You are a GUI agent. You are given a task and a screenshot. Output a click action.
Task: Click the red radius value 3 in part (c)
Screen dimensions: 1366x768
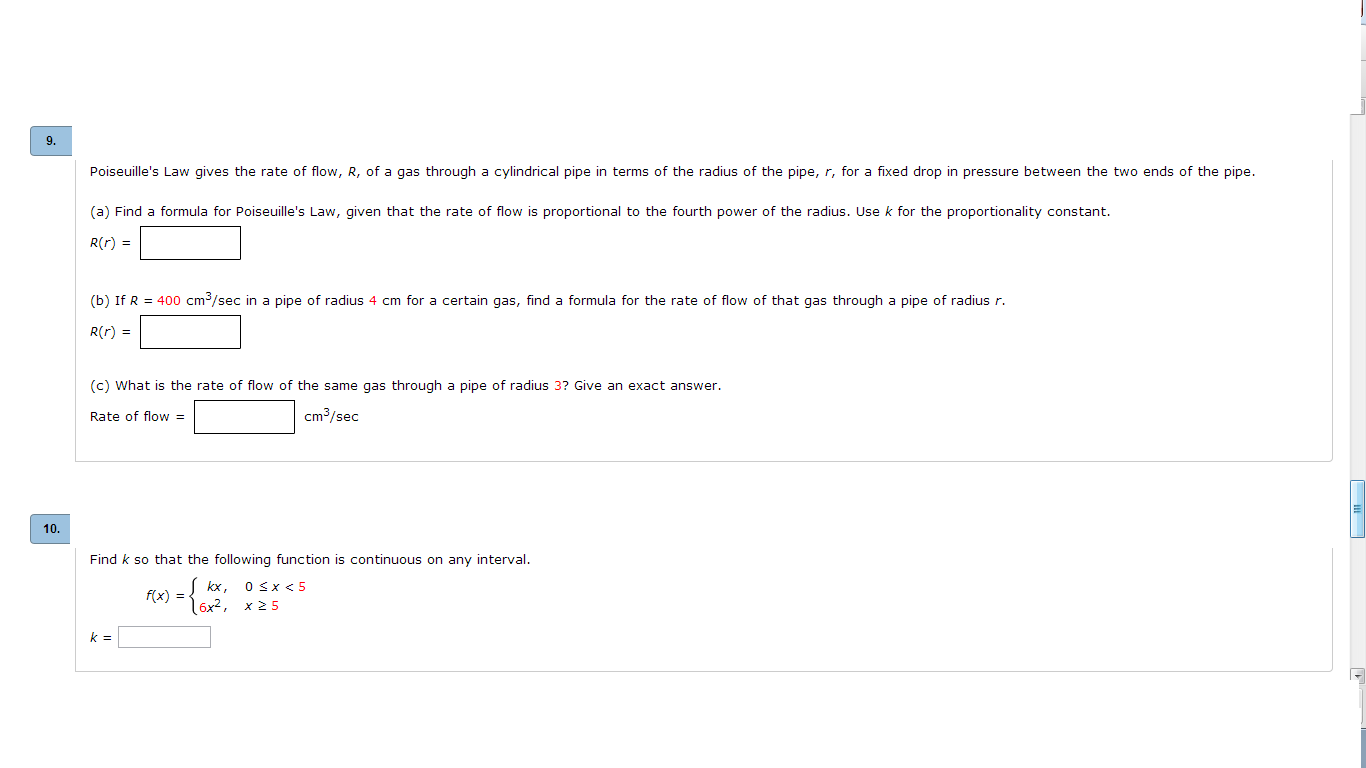[557, 386]
